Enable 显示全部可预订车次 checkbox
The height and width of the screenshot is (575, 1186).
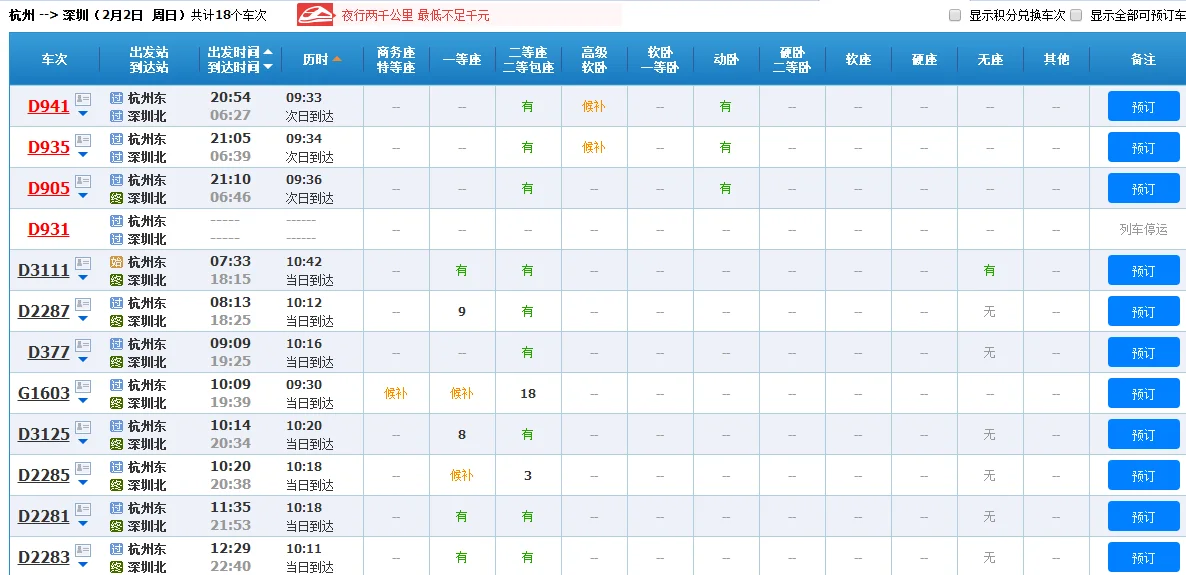pyautogui.click(x=1076, y=15)
